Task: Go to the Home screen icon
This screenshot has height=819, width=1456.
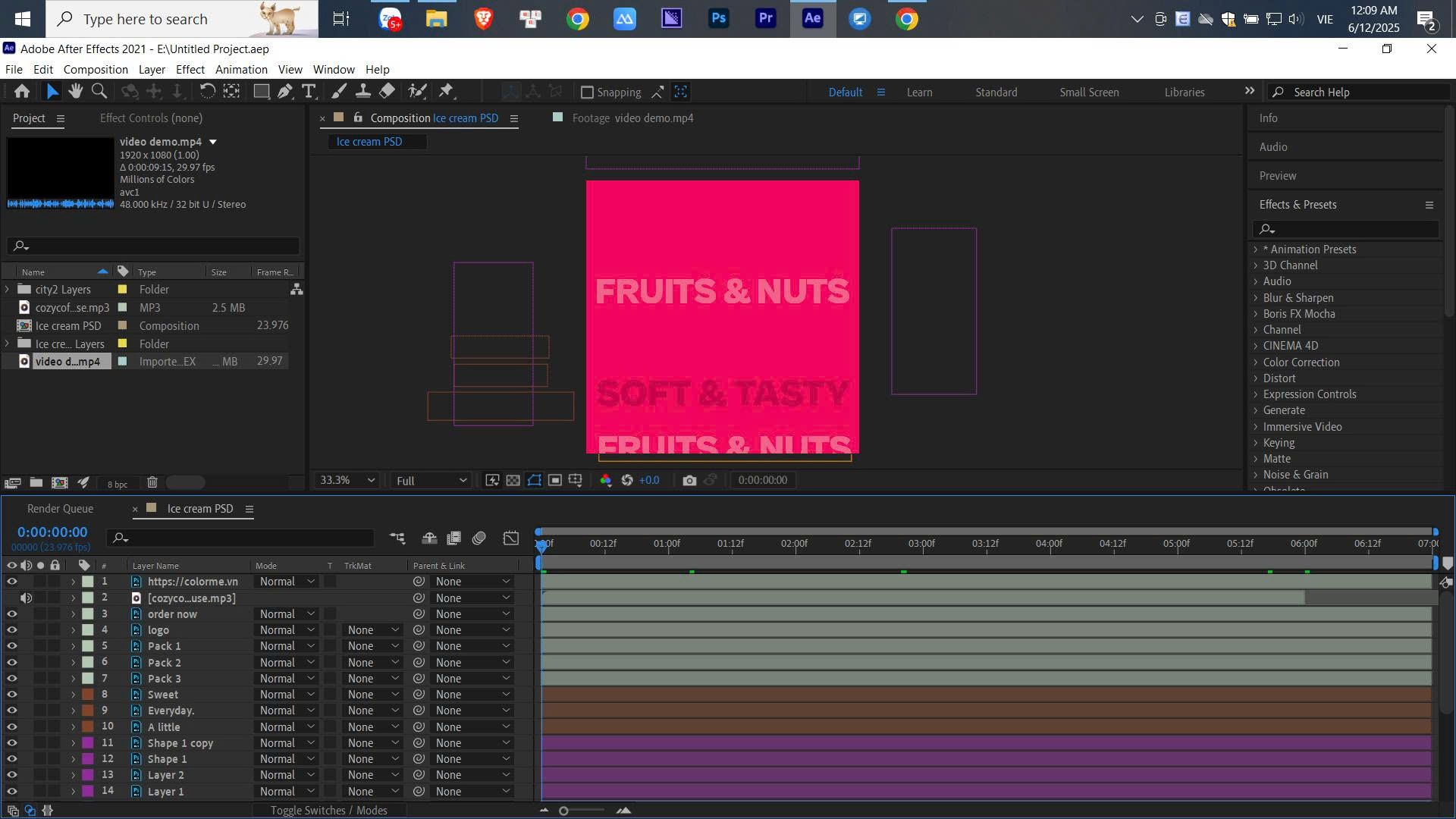Action: [22, 92]
